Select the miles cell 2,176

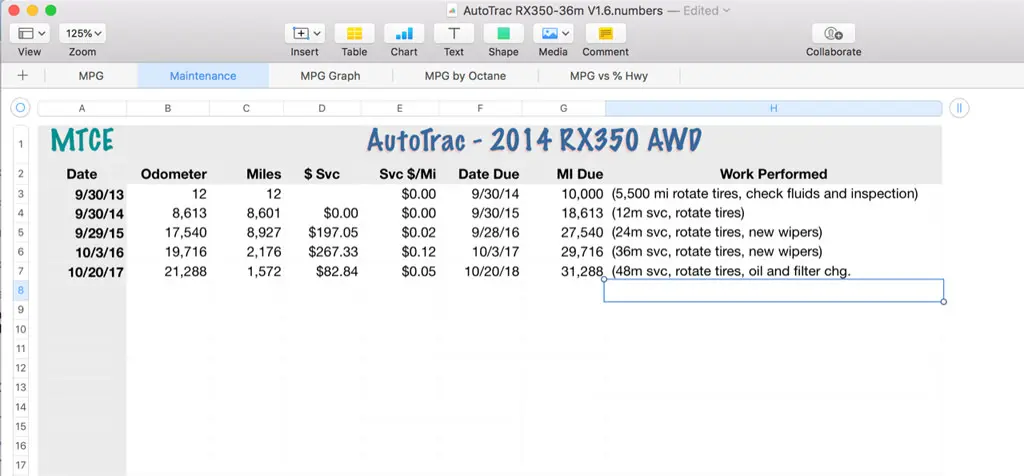246,252
